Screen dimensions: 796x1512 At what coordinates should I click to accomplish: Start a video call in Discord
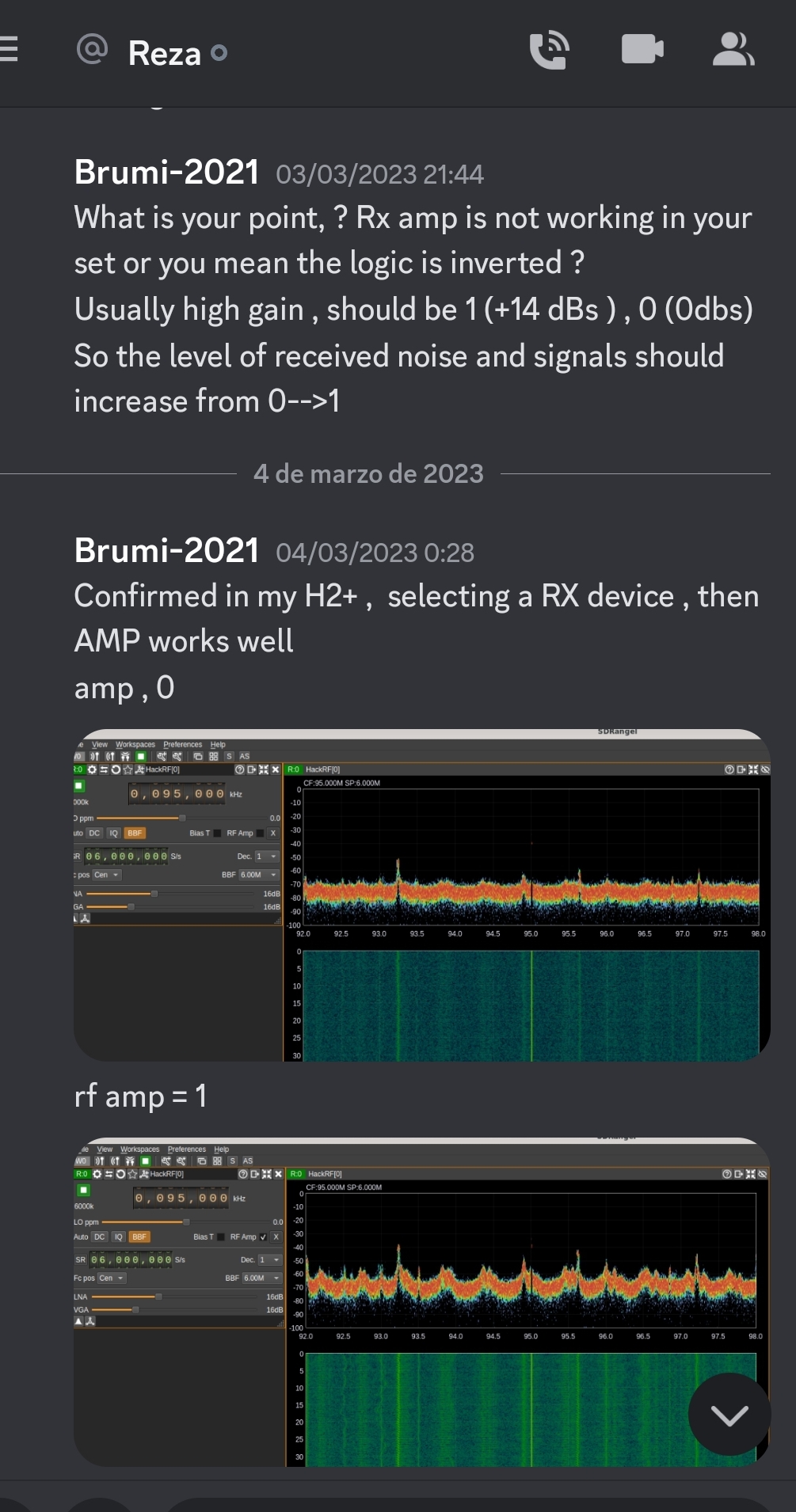tap(642, 47)
